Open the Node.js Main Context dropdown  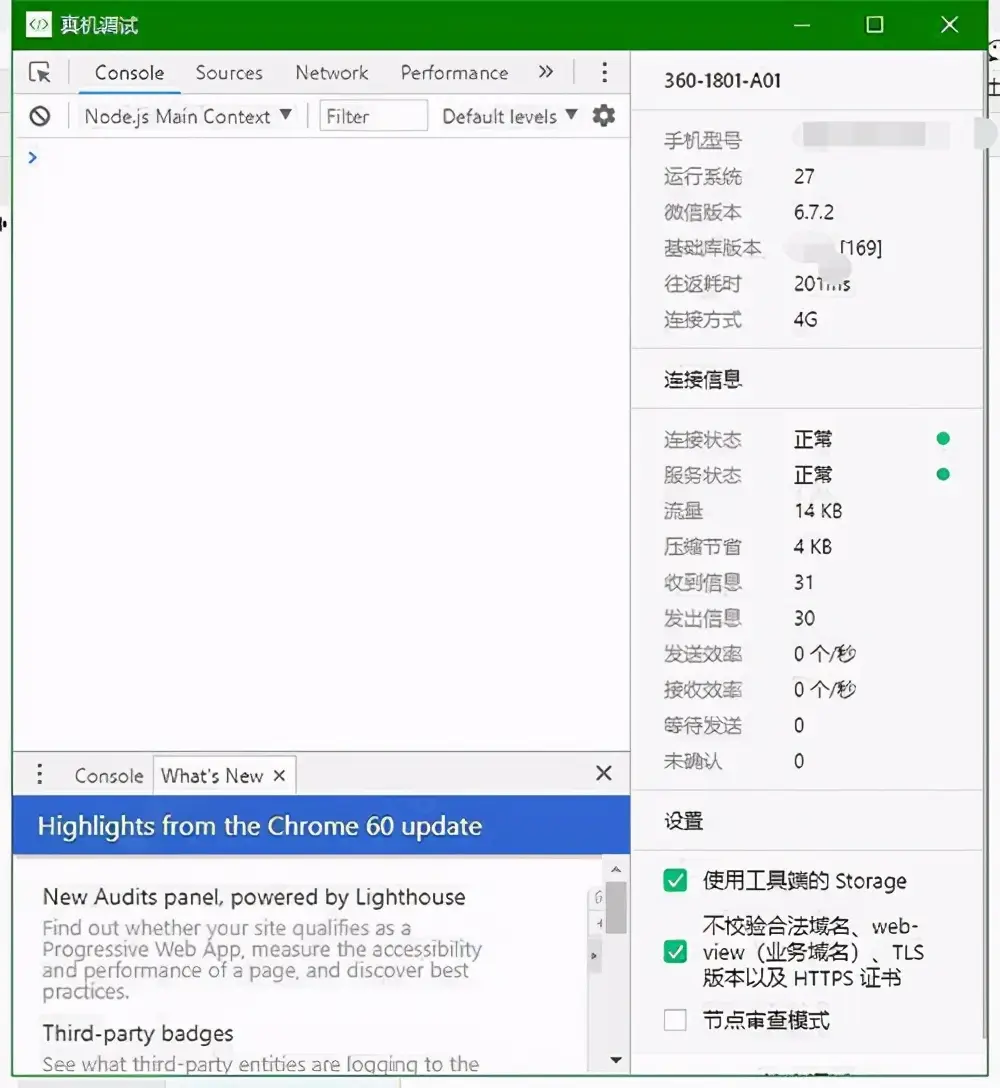[x=185, y=116]
